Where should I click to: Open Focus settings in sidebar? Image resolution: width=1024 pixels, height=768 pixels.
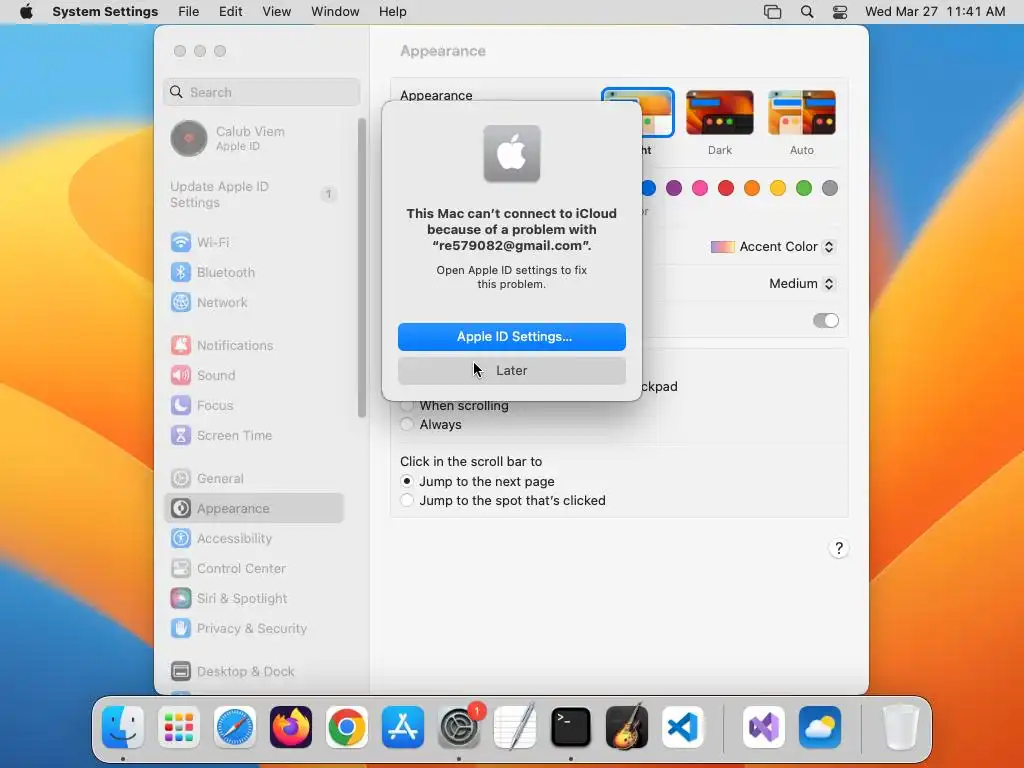pyautogui.click(x=253, y=406)
